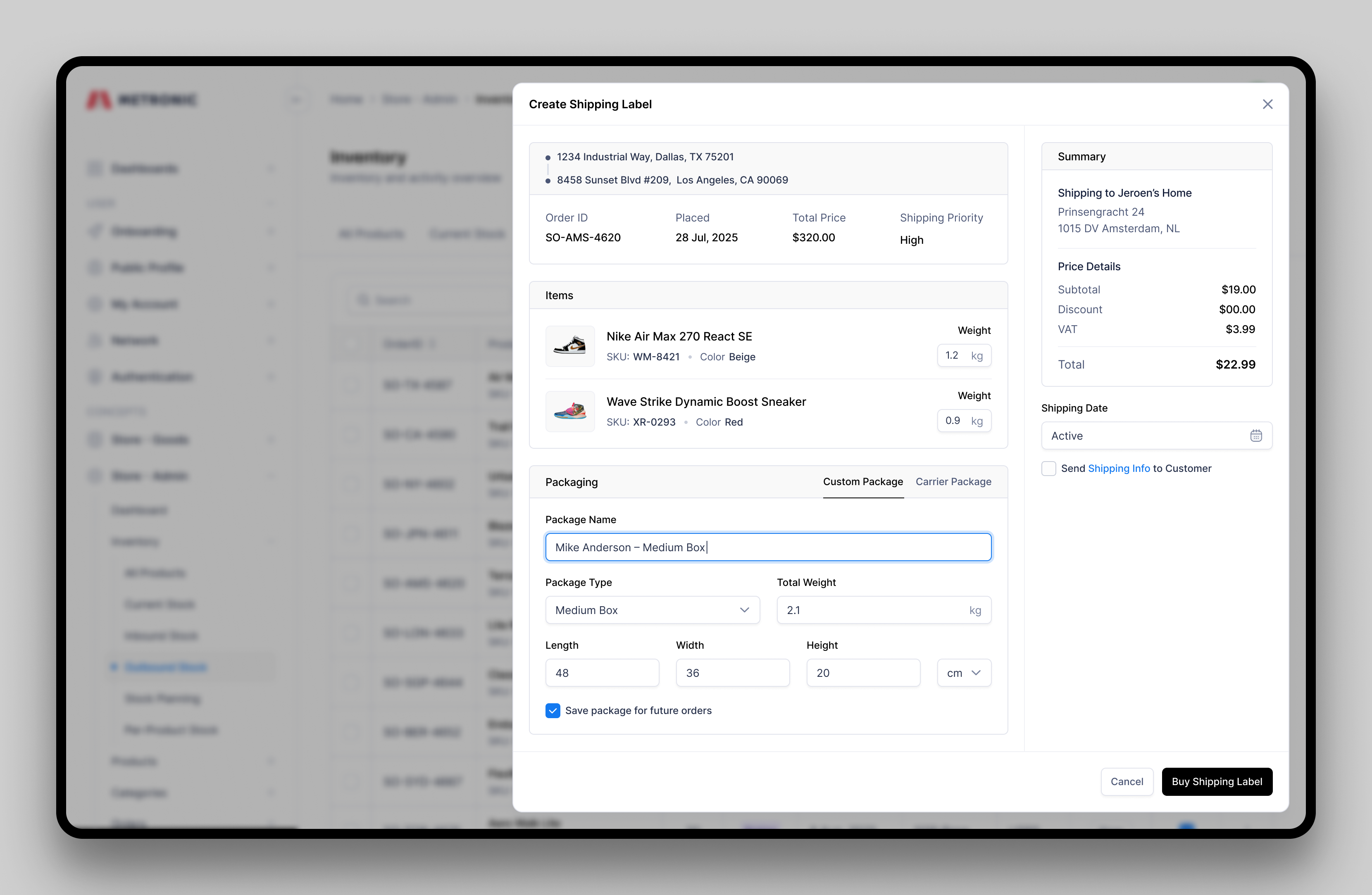Click the Discount $00.00 amount

[x=1237, y=309]
